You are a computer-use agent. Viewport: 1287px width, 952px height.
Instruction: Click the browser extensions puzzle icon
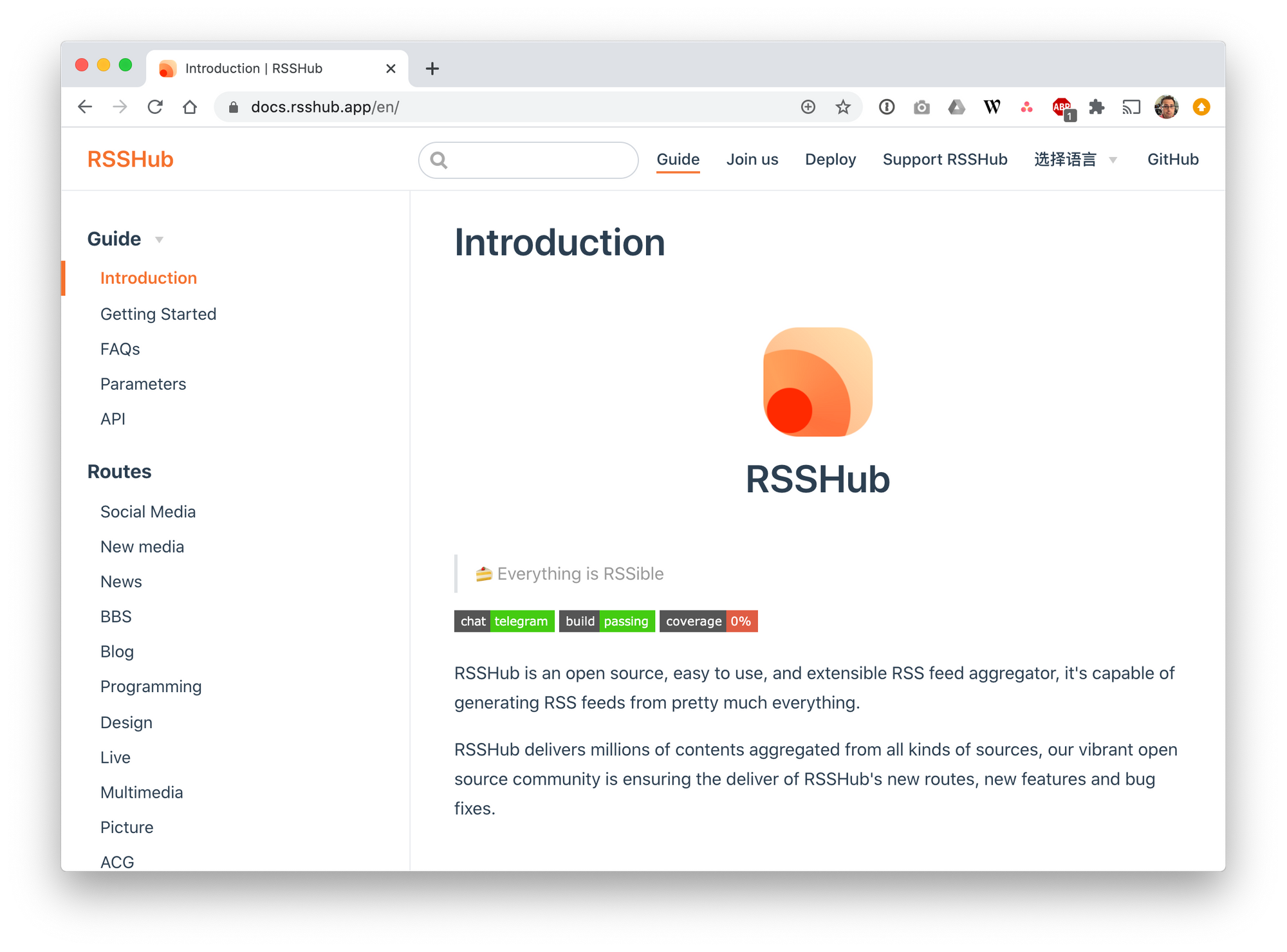coord(1097,107)
